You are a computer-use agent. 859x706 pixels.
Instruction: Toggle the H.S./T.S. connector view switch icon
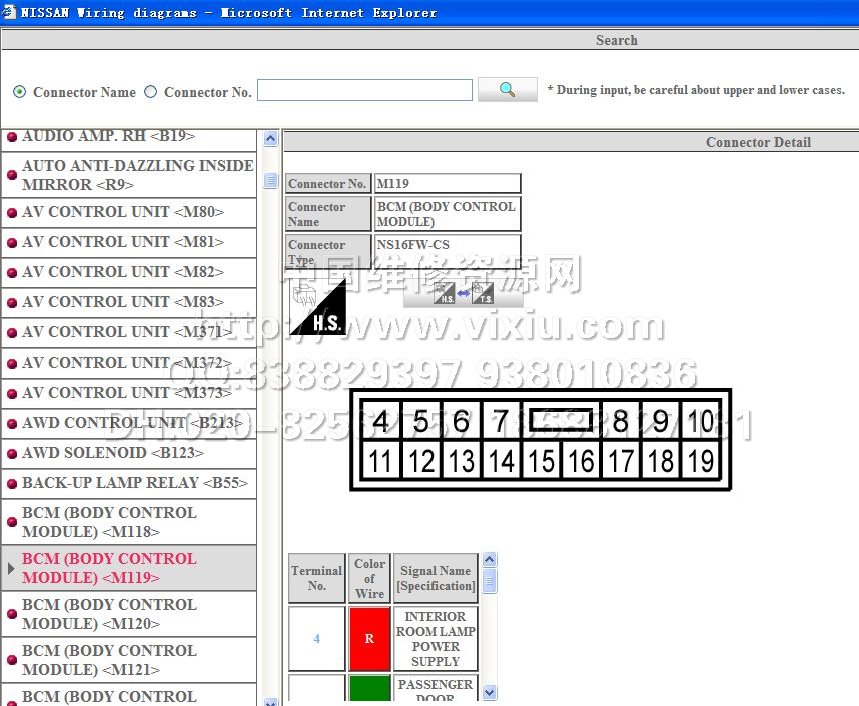463,294
